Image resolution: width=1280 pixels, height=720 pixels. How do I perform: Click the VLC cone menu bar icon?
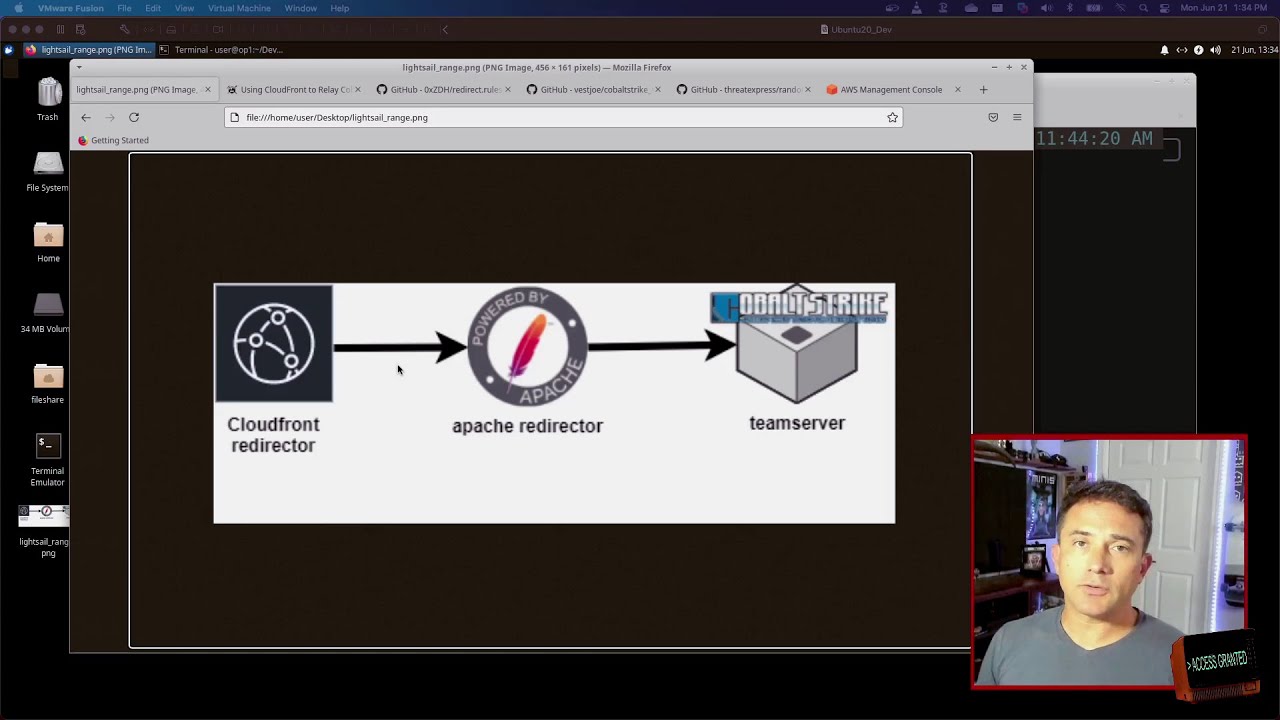point(917,8)
